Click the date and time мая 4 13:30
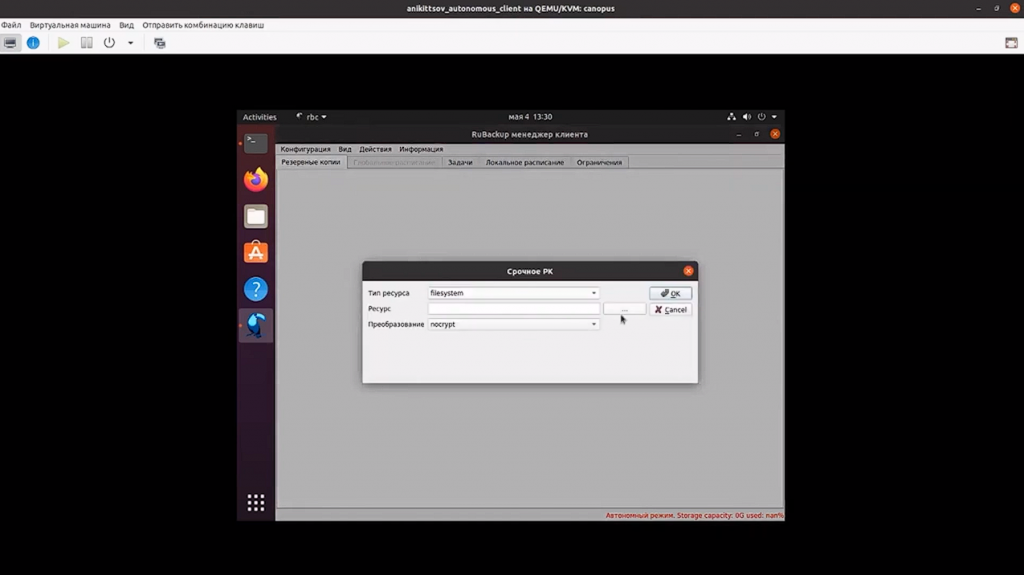 (530, 117)
